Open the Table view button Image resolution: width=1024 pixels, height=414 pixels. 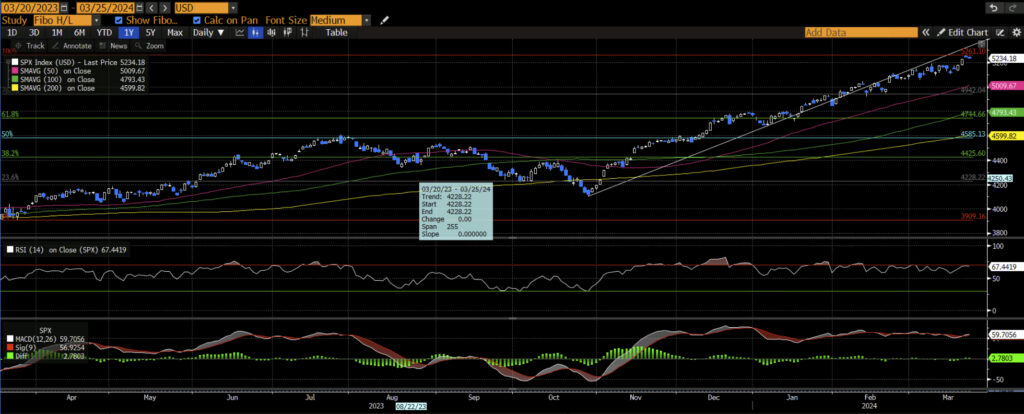[336, 32]
